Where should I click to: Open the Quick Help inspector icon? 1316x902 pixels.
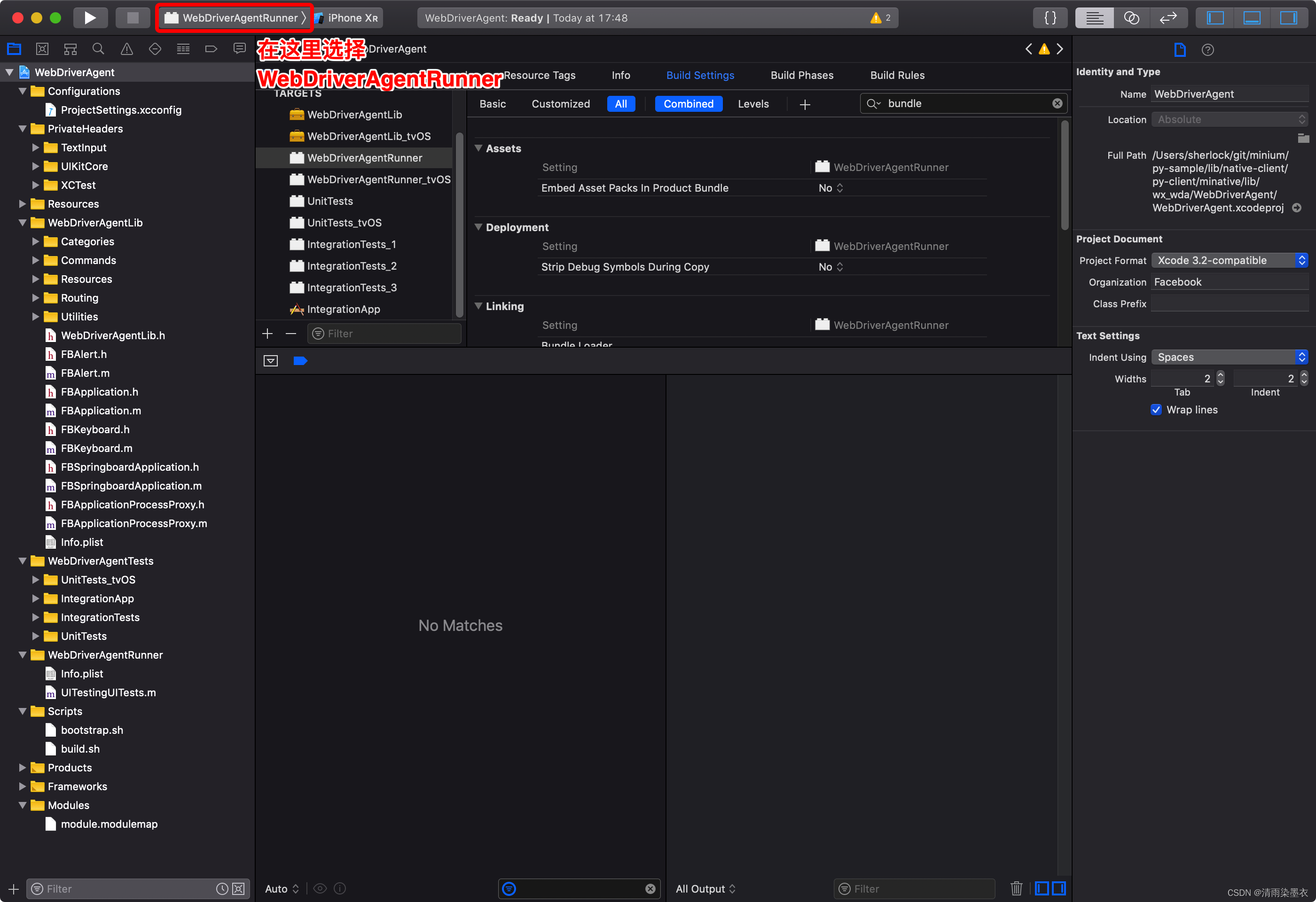pos(1207,50)
